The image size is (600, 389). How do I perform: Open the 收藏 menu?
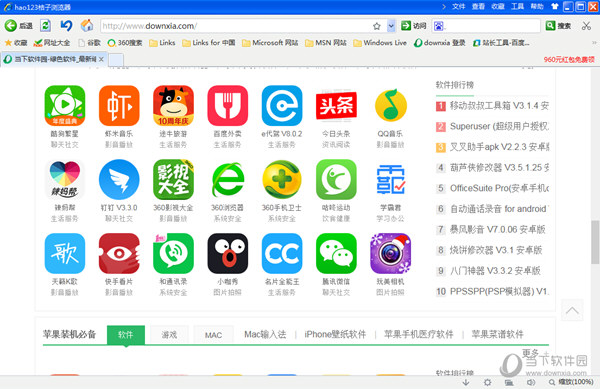pyautogui.click(x=497, y=7)
